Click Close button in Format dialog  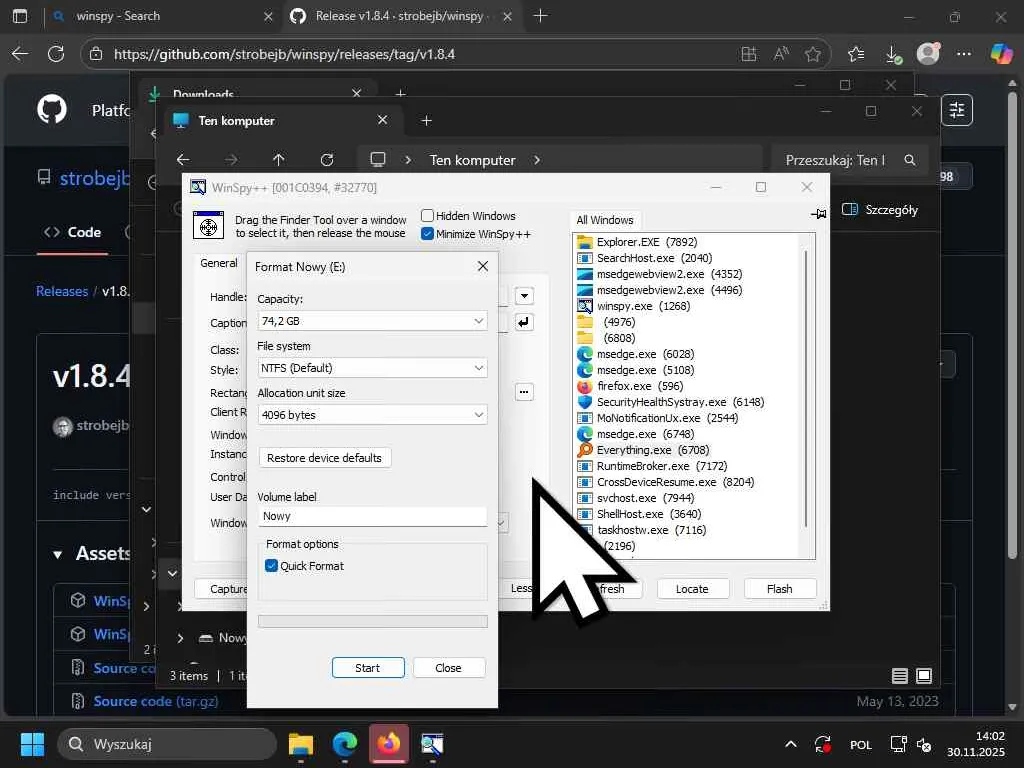tap(449, 668)
